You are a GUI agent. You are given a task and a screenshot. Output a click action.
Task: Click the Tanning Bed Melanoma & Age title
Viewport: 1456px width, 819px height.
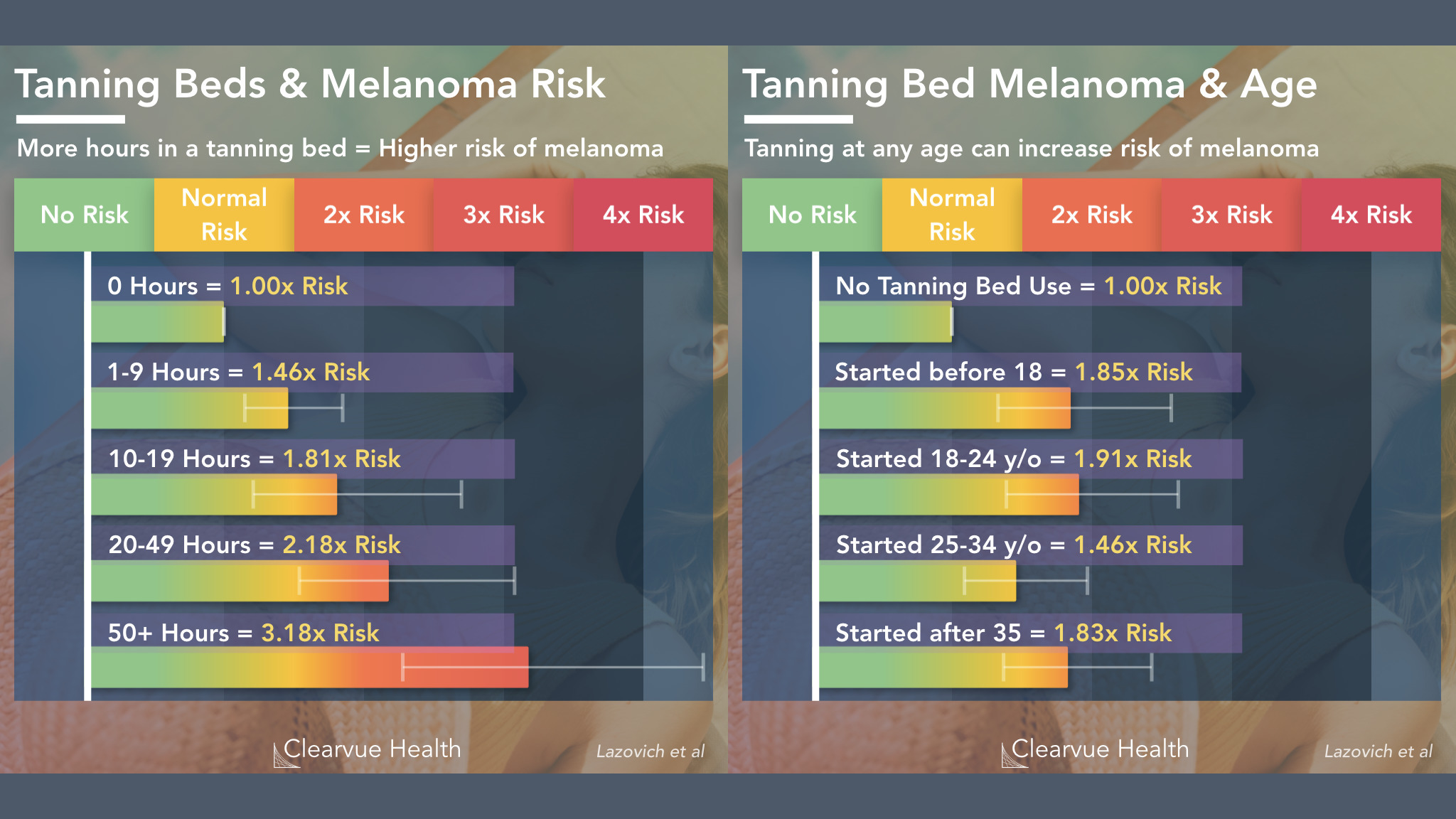(1030, 85)
